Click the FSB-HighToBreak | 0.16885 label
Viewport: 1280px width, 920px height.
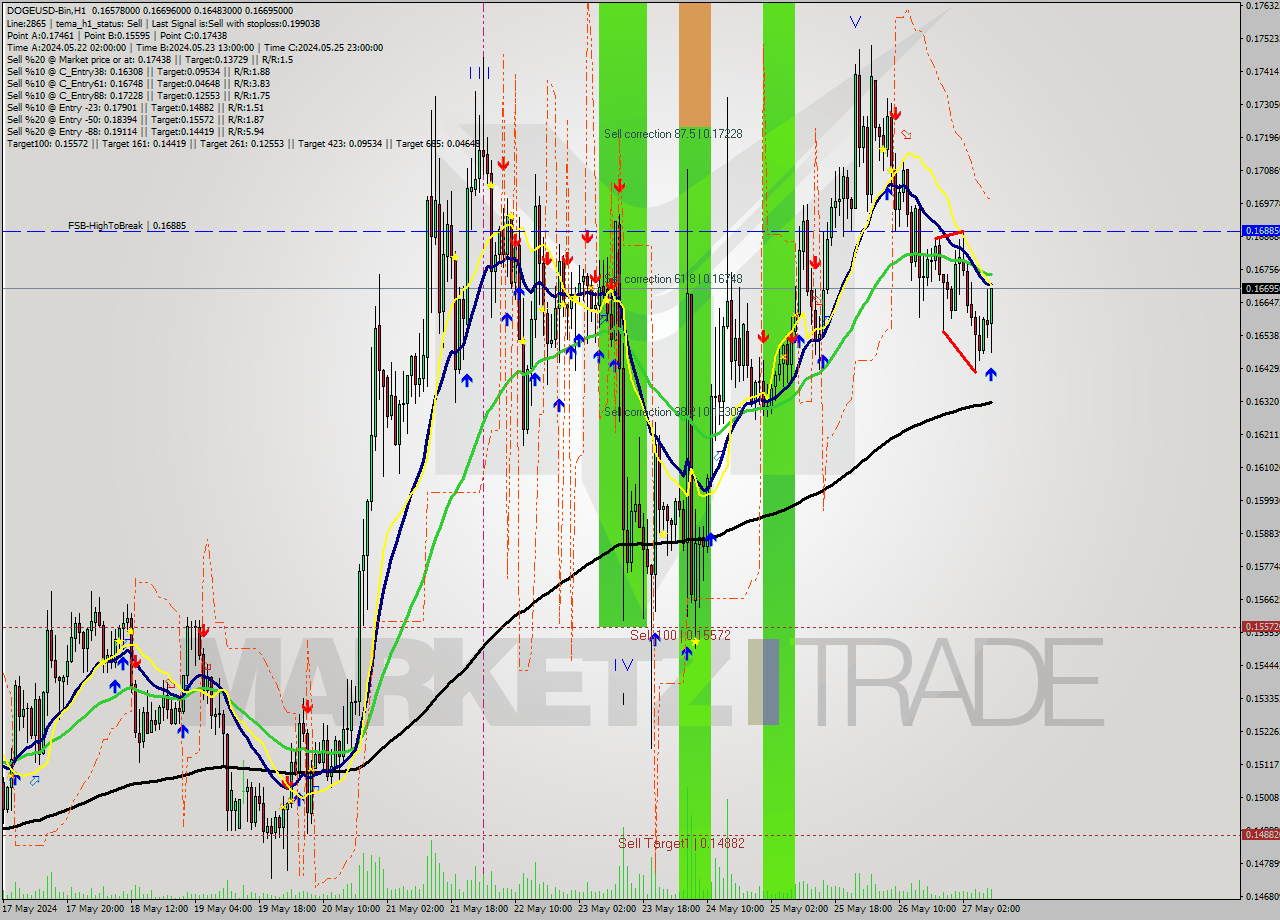(x=127, y=226)
